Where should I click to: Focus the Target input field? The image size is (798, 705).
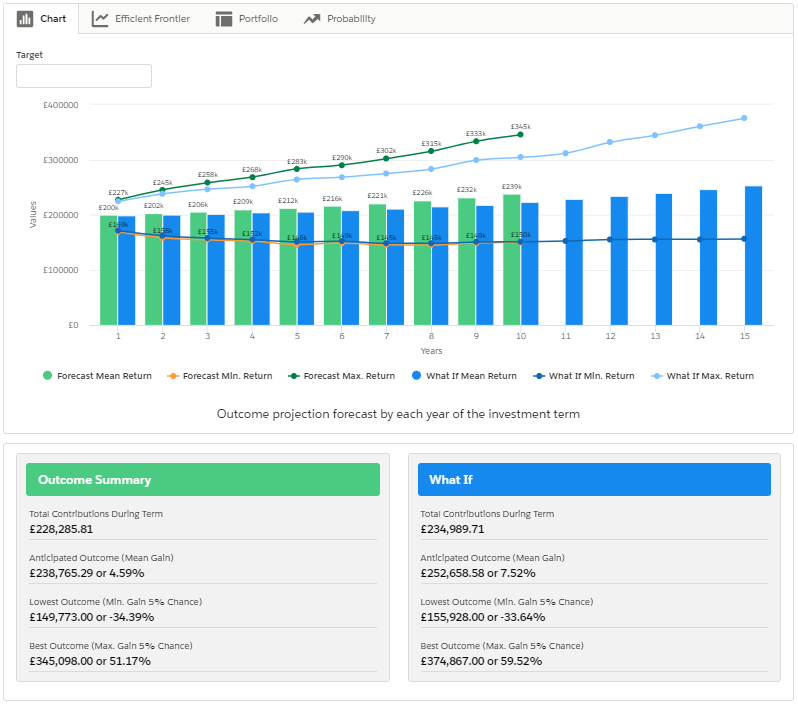point(84,76)
